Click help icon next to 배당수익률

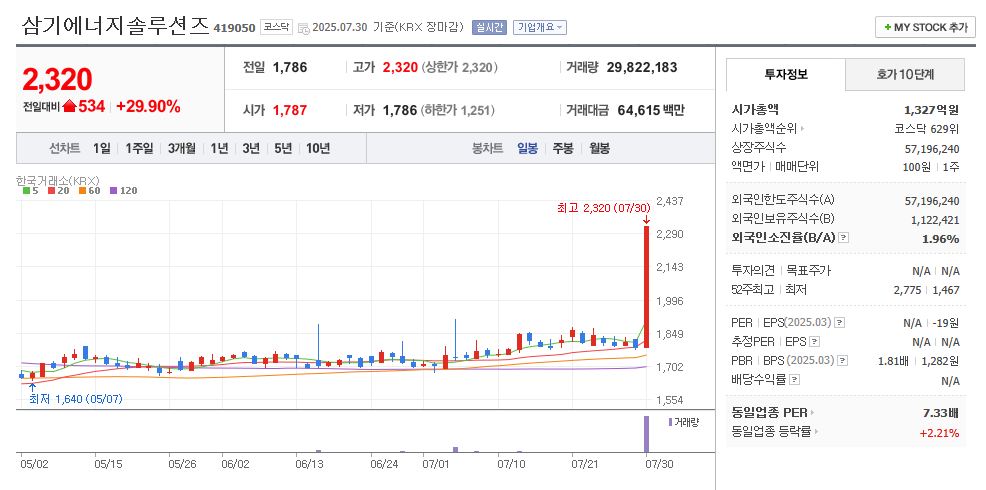794,380
